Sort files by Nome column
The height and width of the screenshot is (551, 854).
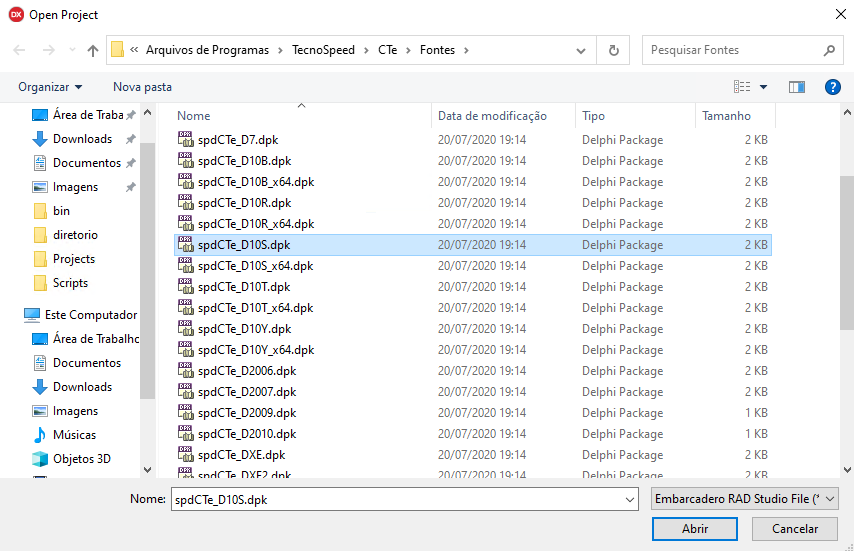tap(193, 116)
